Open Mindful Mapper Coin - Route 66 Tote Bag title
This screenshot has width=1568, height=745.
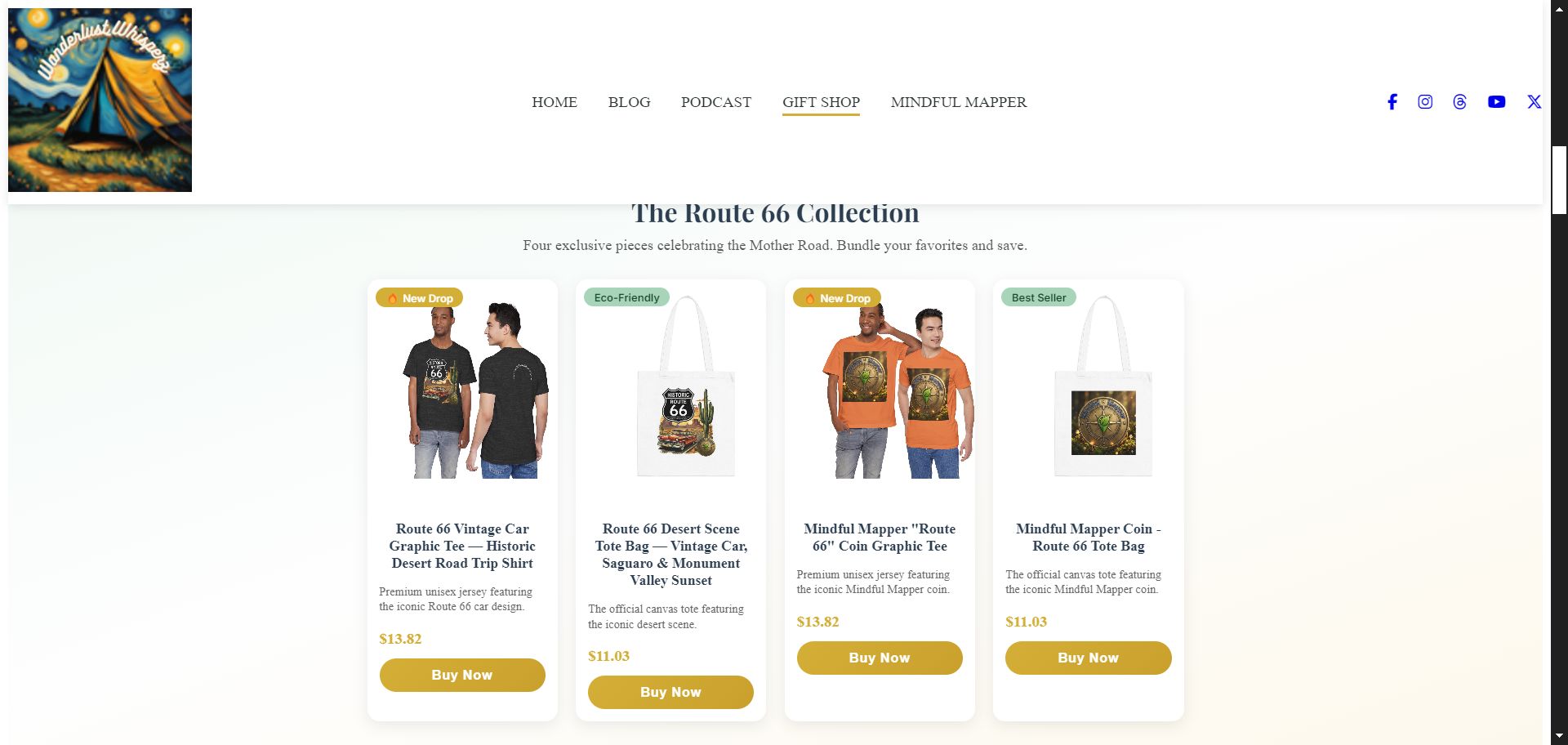tap(1088, 538)
